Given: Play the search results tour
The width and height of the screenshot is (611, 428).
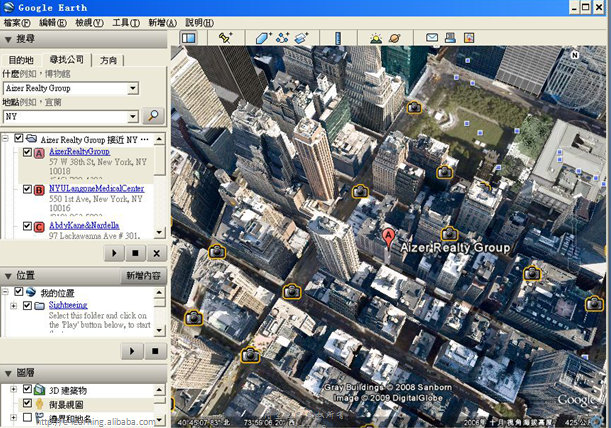Looking at the screenshot, I should pyautogui.click(x=114, y=253).
